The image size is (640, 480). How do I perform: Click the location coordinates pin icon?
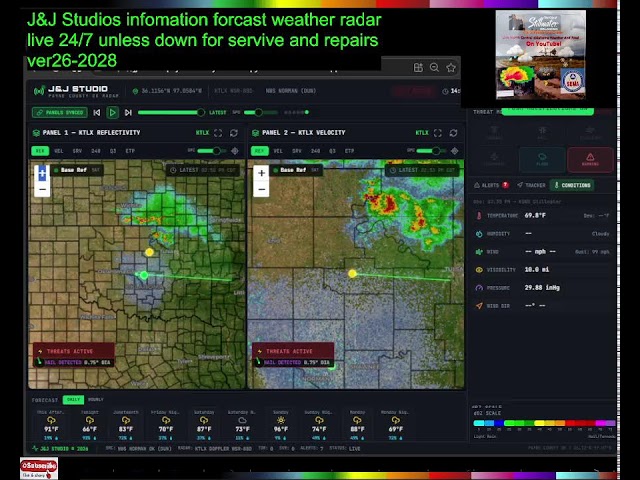[x=136, y=91]
